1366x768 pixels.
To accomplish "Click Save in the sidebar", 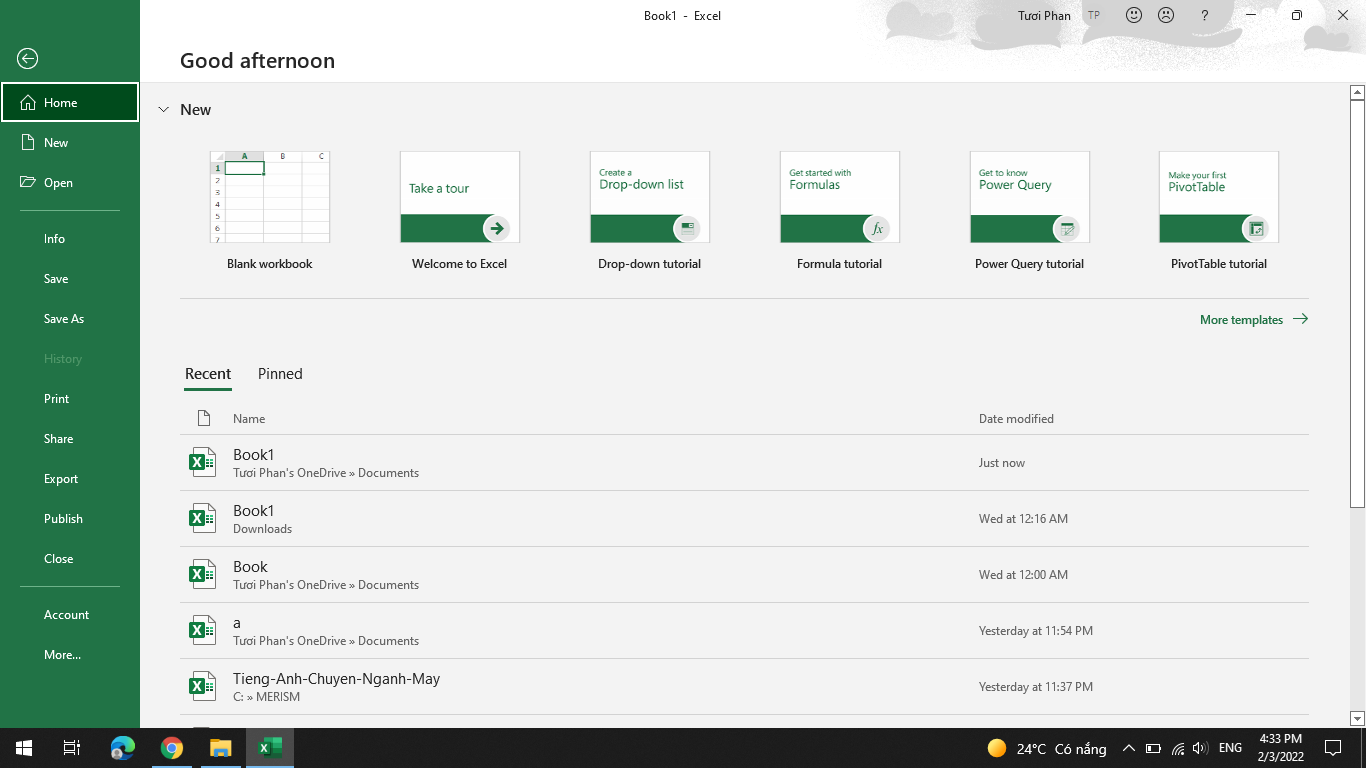I will click(70, 278).
